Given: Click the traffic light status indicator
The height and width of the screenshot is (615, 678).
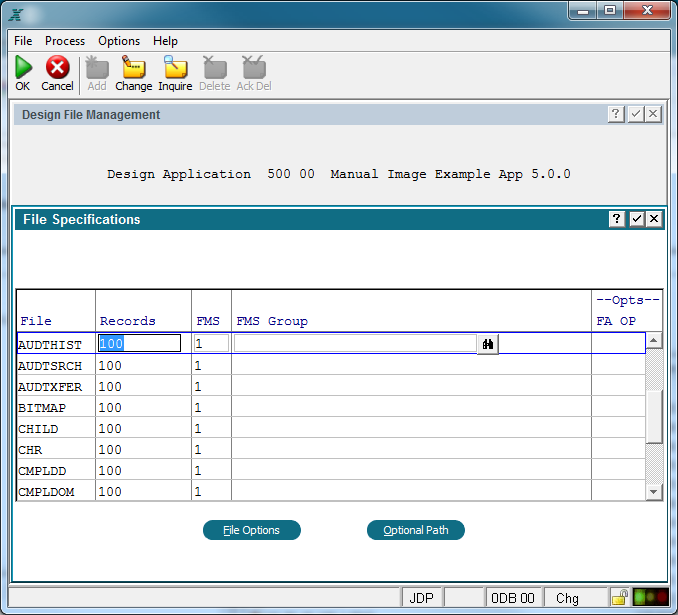Looking at the screenshot, I should pos(650,597).
